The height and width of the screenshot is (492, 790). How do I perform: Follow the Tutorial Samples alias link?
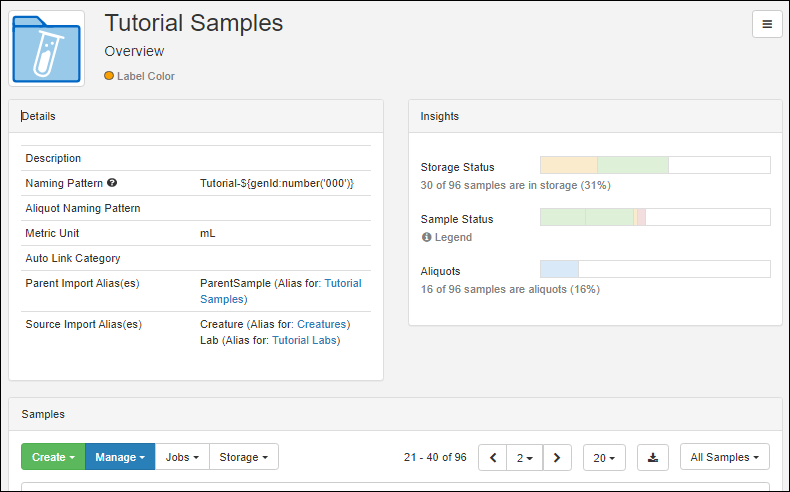click(281, 291)
